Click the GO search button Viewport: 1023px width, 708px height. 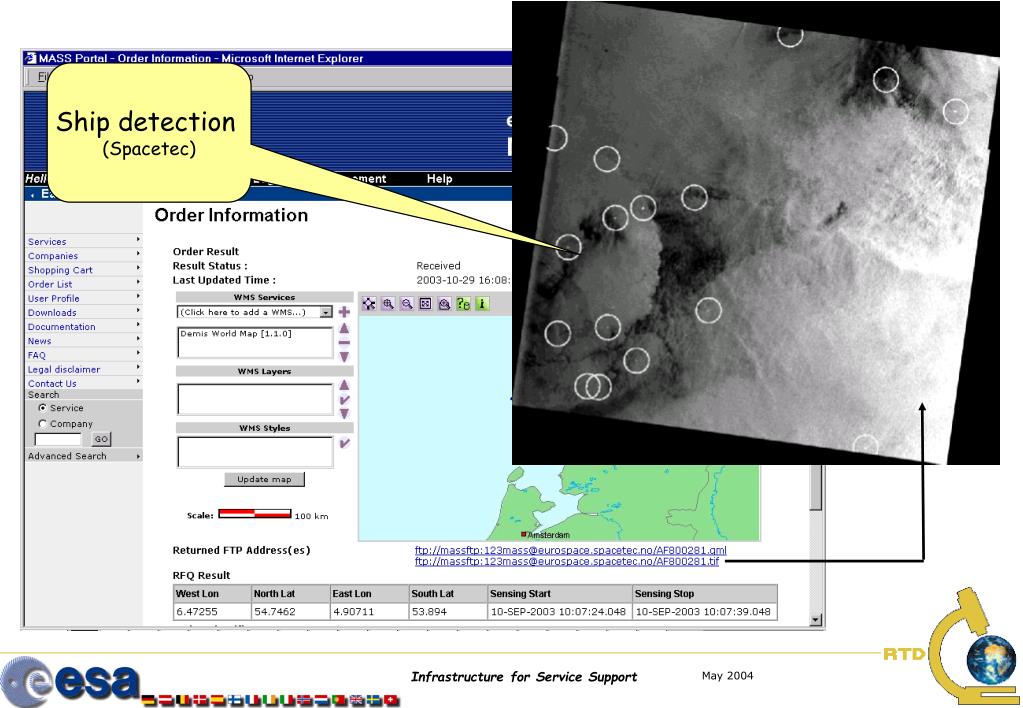click(x=101, y=439)
